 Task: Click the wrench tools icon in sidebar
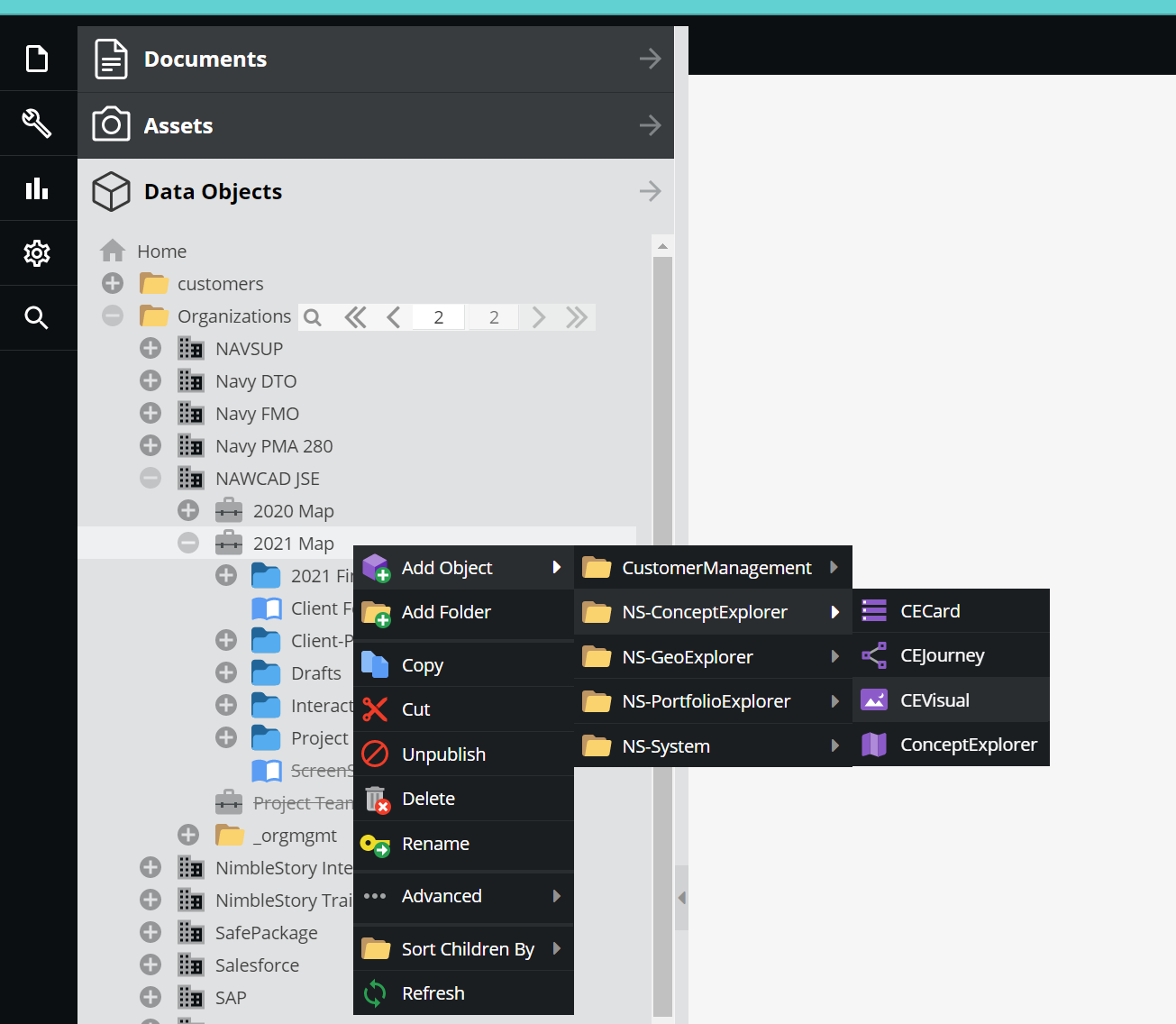pos(37,123)
